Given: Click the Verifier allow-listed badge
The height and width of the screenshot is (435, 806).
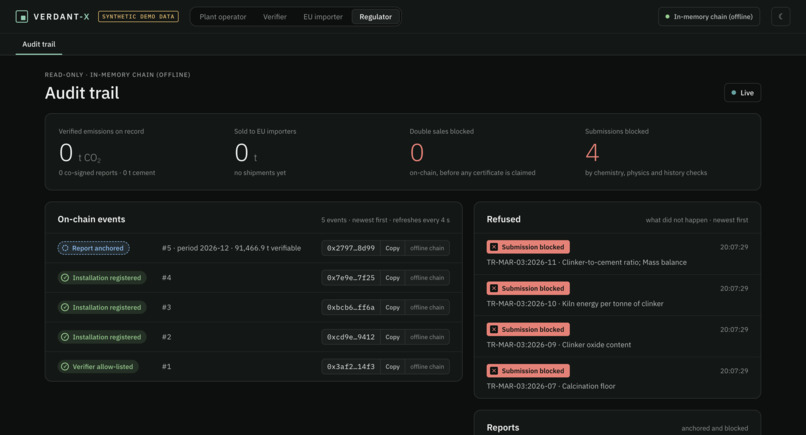Looking at the screenshot, I should coord(98,367).
